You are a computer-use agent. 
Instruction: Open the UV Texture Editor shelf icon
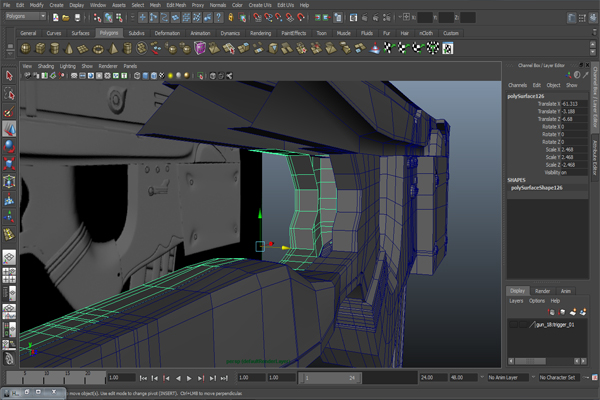(448, 49)
